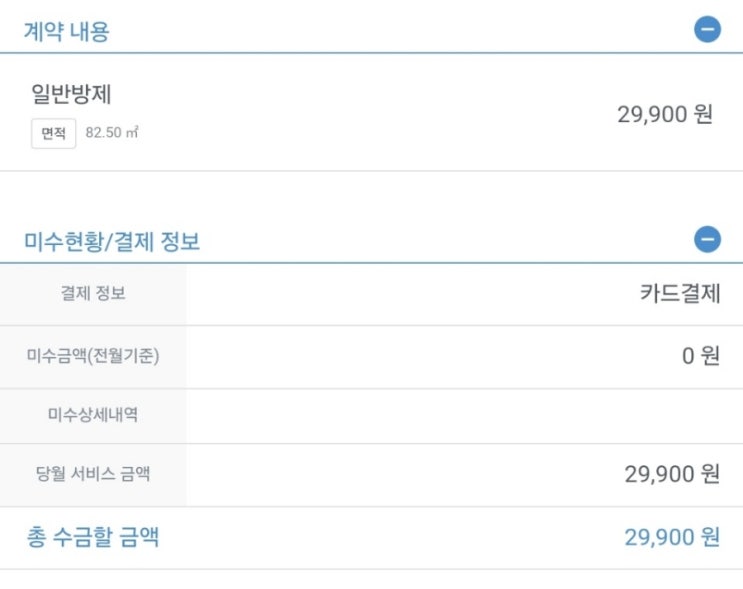Open the 미수상세내역 row label
The width and height of the screenshot is (743, 589).
(93, 415)
